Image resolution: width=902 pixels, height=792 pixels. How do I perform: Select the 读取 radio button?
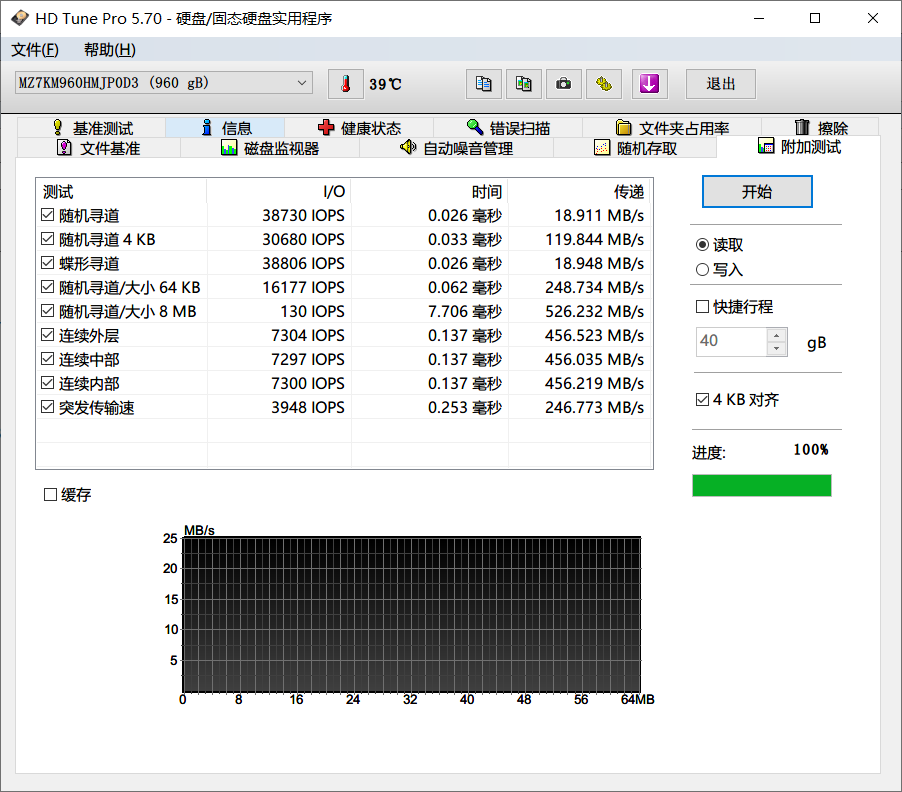702,245
